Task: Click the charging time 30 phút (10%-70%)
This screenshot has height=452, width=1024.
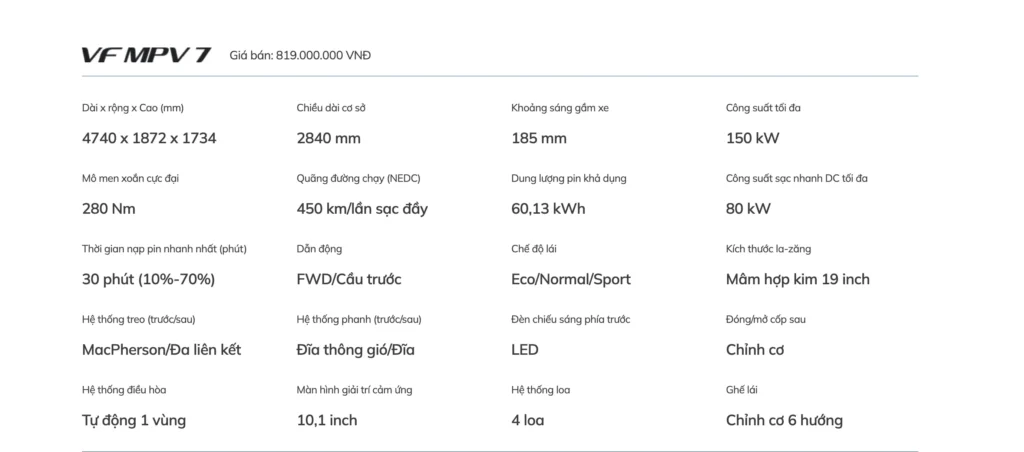Action: pyautogui.click(x=148, y=279)
